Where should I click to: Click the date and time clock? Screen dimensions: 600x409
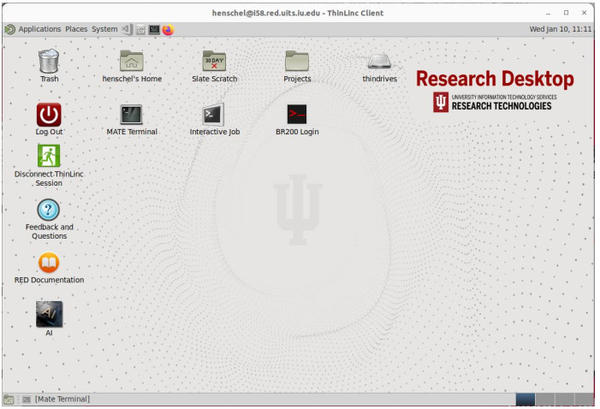coord(560,29)
